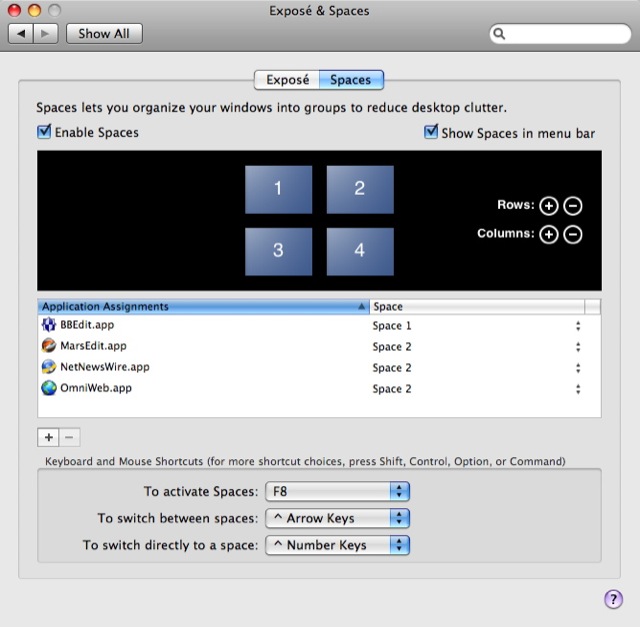Viewport: 640px width, 627px height.
Task: Click the NetNewsWire.app icon
Action: [x=49, y=367]
